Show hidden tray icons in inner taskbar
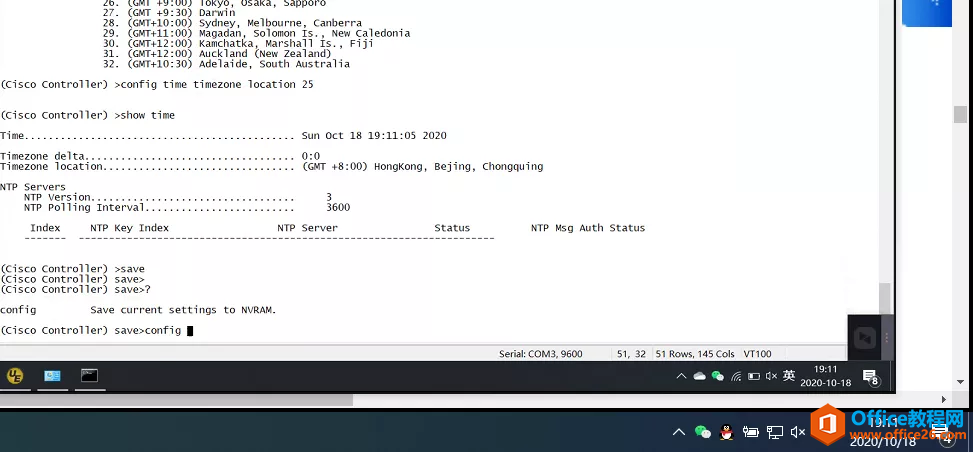The width and height of the screenshot is (973, 452). pyautogui.click(x=681, y=376)
